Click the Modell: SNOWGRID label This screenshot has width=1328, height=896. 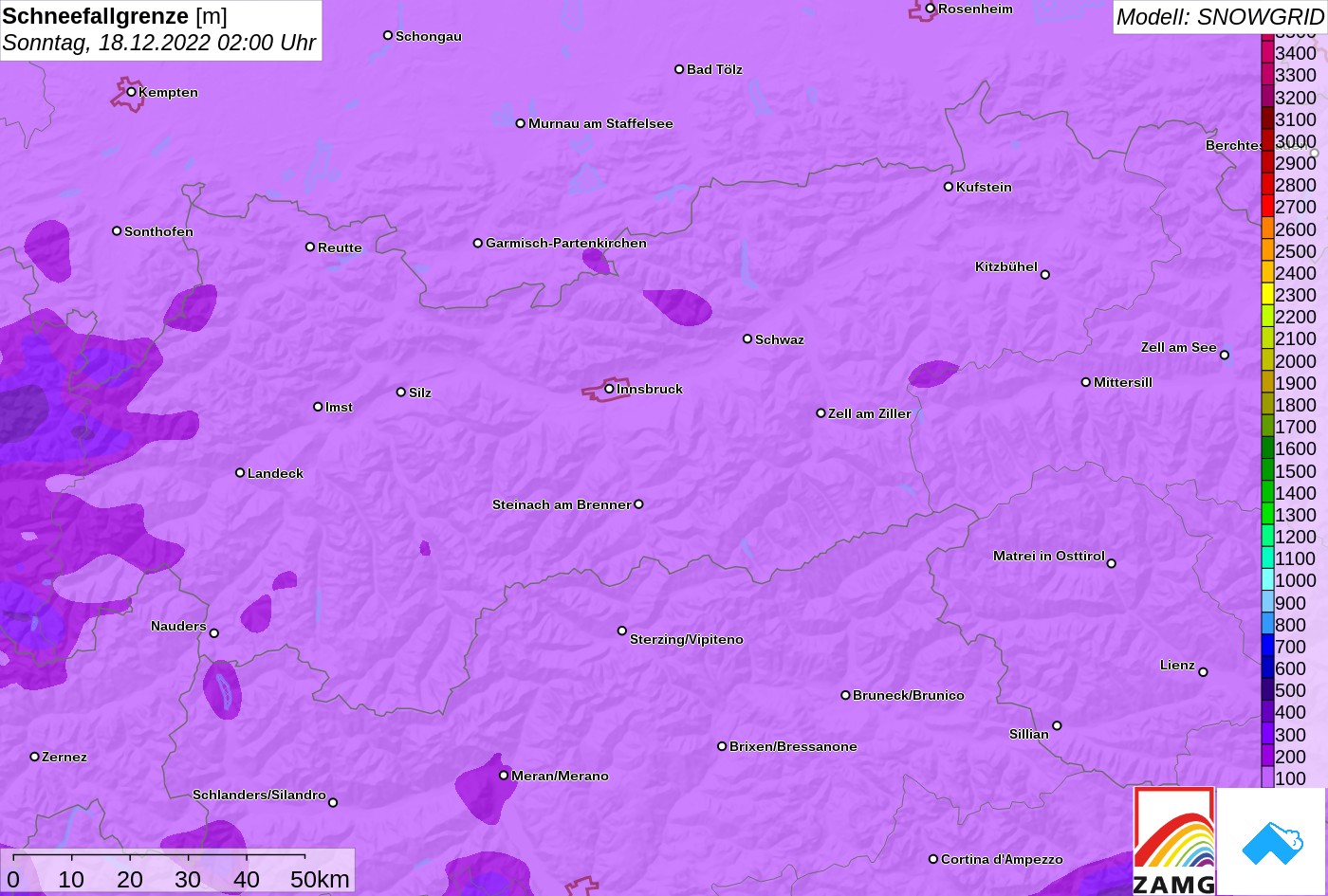click(x=1220, y=17)
